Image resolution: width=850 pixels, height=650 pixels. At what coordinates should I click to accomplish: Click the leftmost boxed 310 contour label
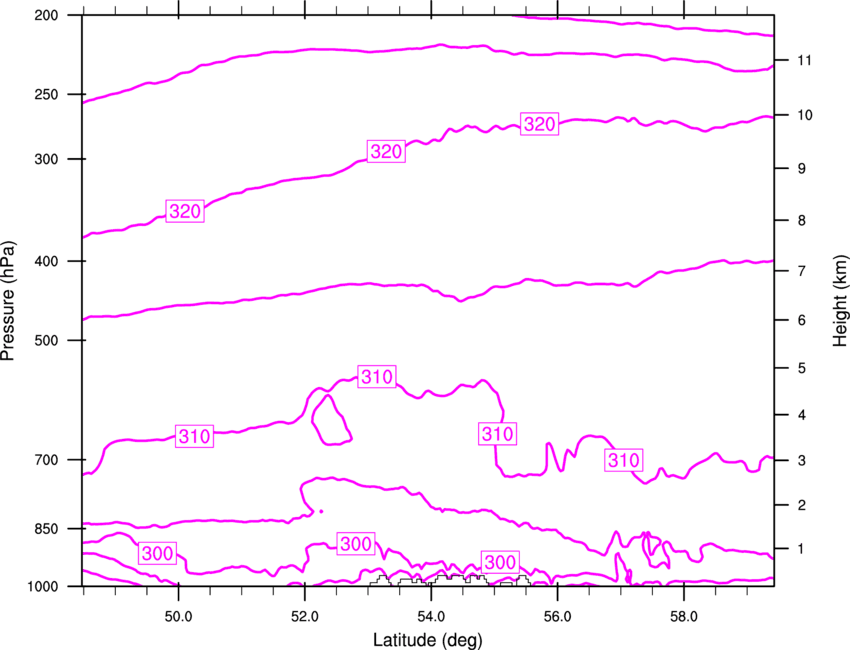pyautogui.click(x=195, y=436)
